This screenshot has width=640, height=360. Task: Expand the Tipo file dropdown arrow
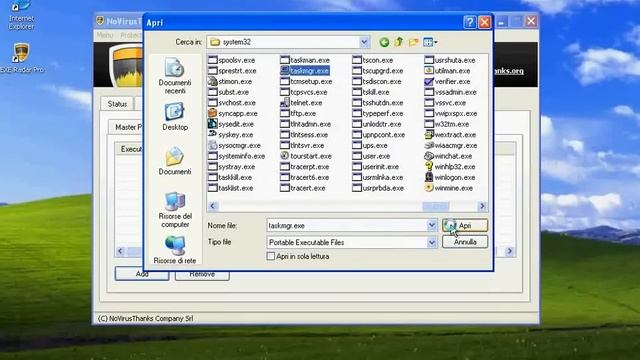pos(432,242)
